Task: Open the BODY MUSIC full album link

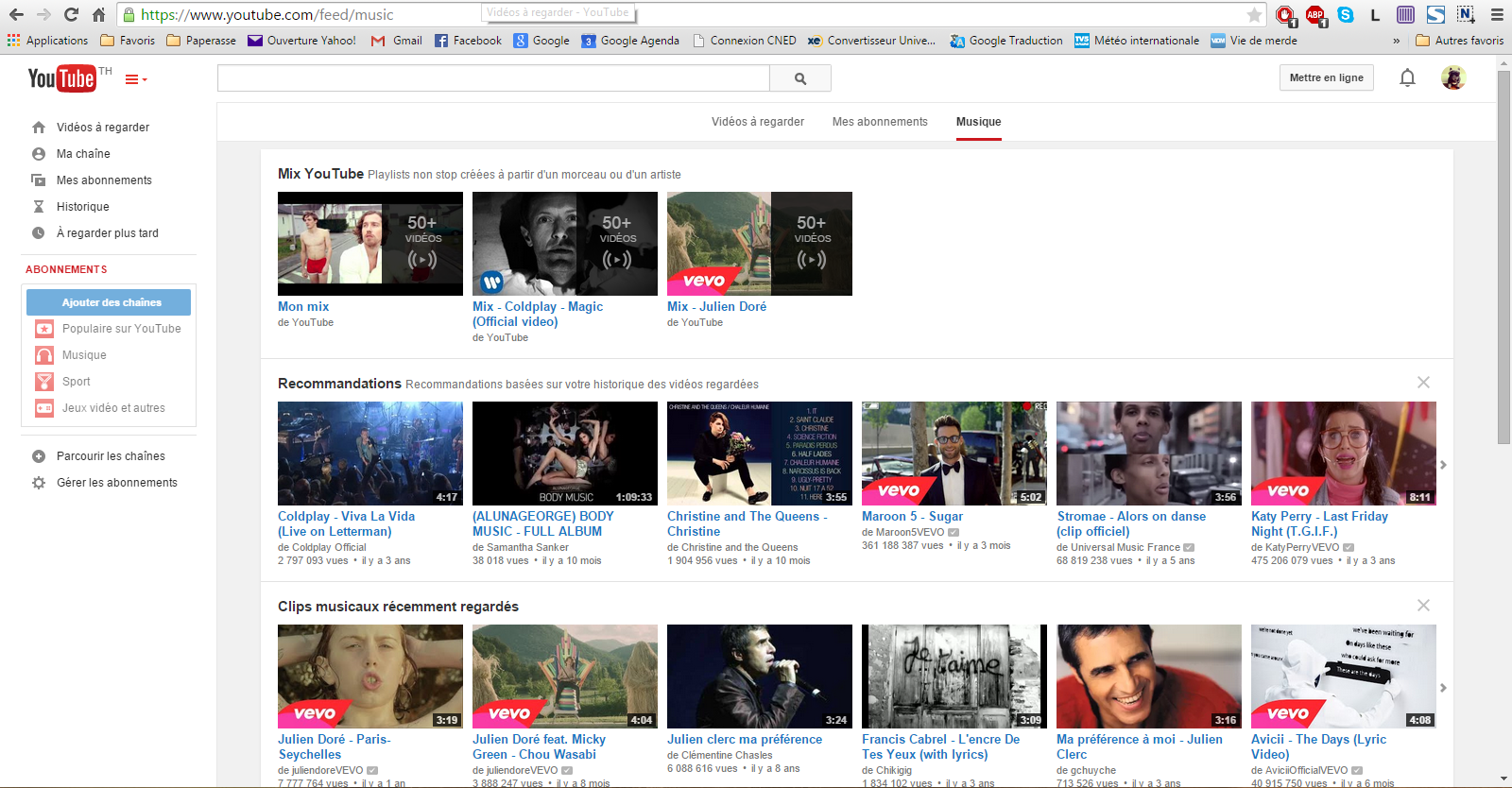Action: click(x=542, y=524)
